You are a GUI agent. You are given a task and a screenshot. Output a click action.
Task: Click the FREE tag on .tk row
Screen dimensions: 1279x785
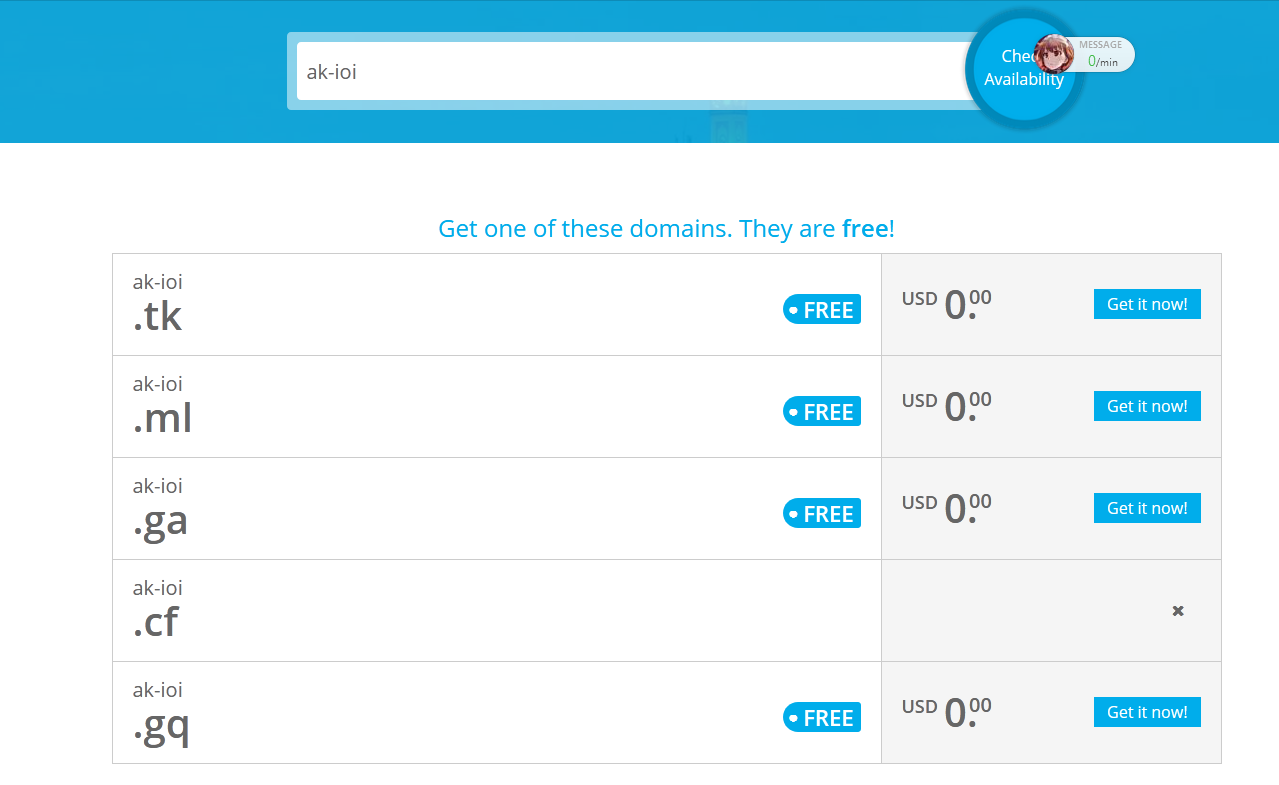(822, 310)
